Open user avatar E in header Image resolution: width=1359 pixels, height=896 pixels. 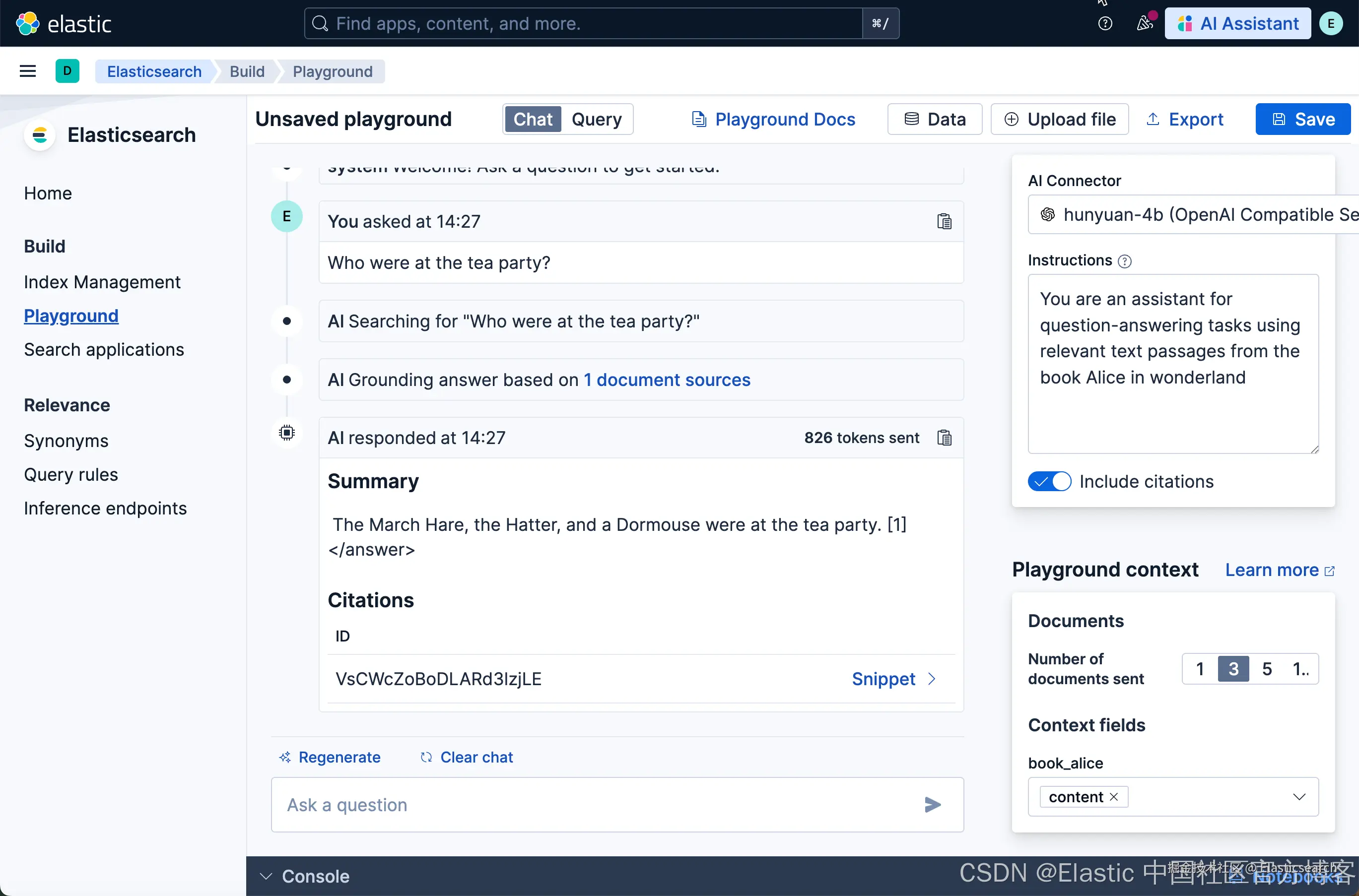pyautogui.click(x=1331, y=23)
